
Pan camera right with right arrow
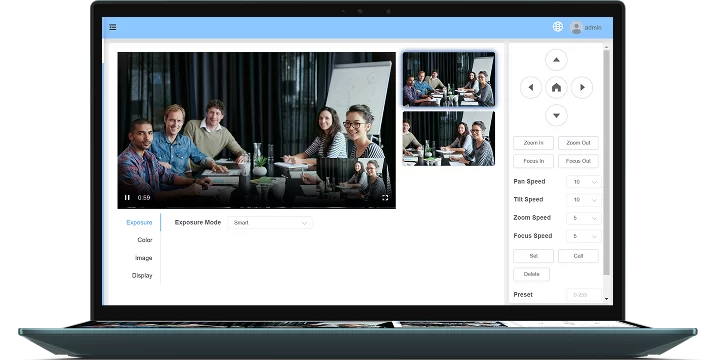(x=582, y=88)
